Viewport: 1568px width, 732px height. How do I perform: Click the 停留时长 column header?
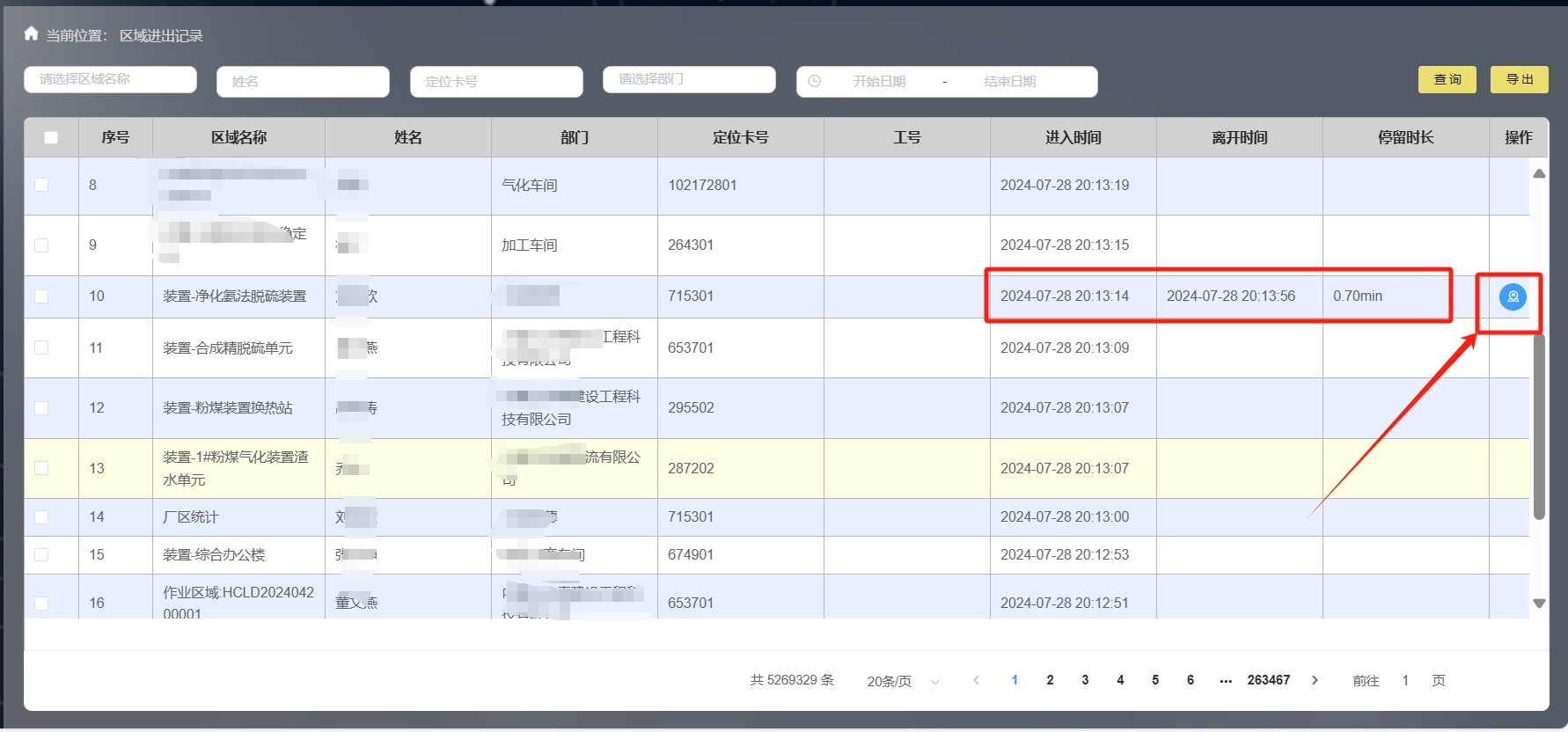[1405, 137]
